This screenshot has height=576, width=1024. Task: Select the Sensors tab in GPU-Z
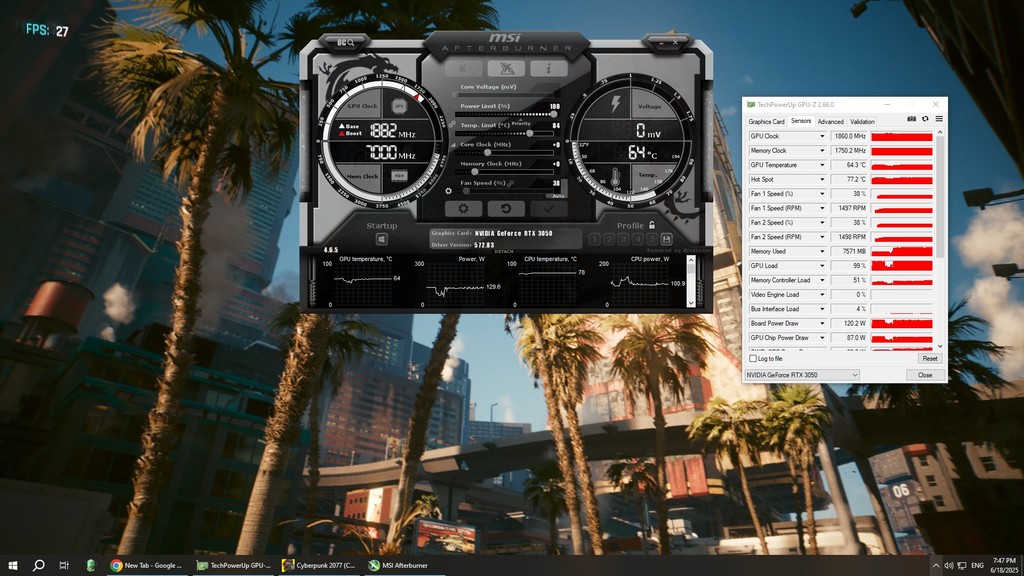coord(801,121)
